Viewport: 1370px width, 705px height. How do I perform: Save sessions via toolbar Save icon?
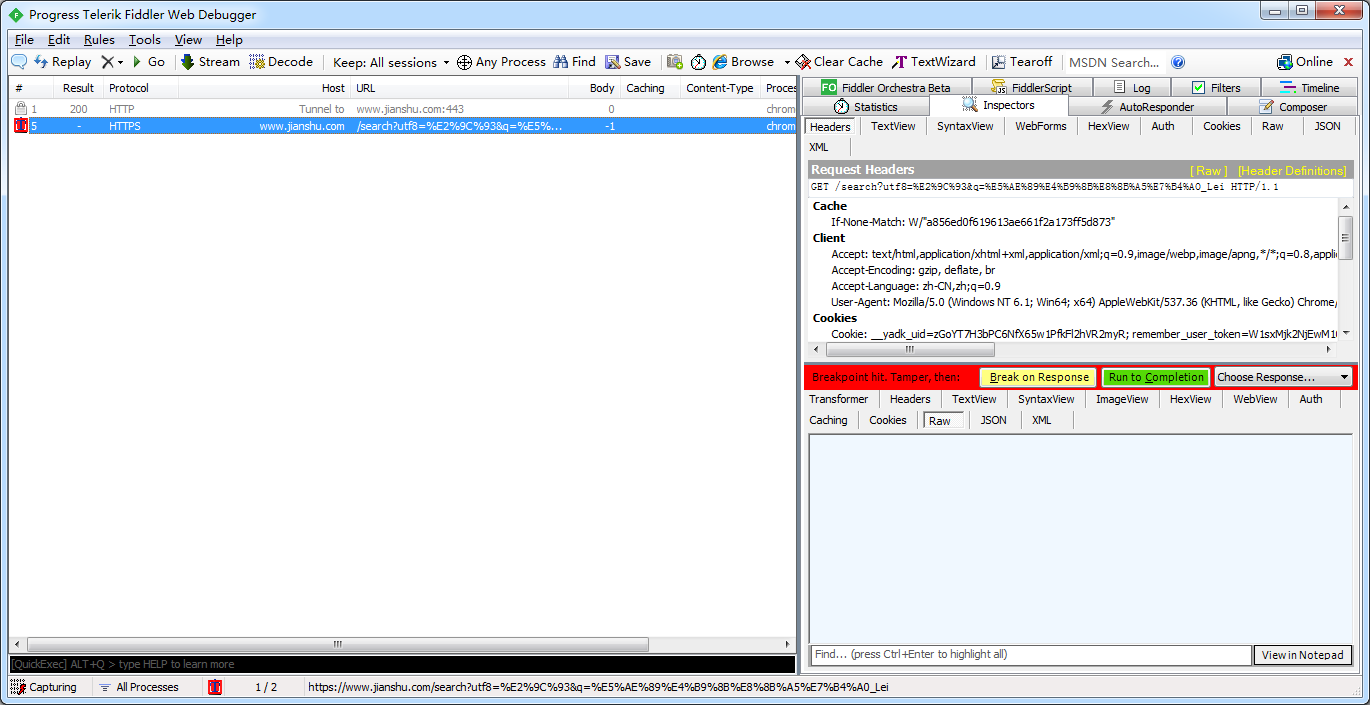click(628, 62)
